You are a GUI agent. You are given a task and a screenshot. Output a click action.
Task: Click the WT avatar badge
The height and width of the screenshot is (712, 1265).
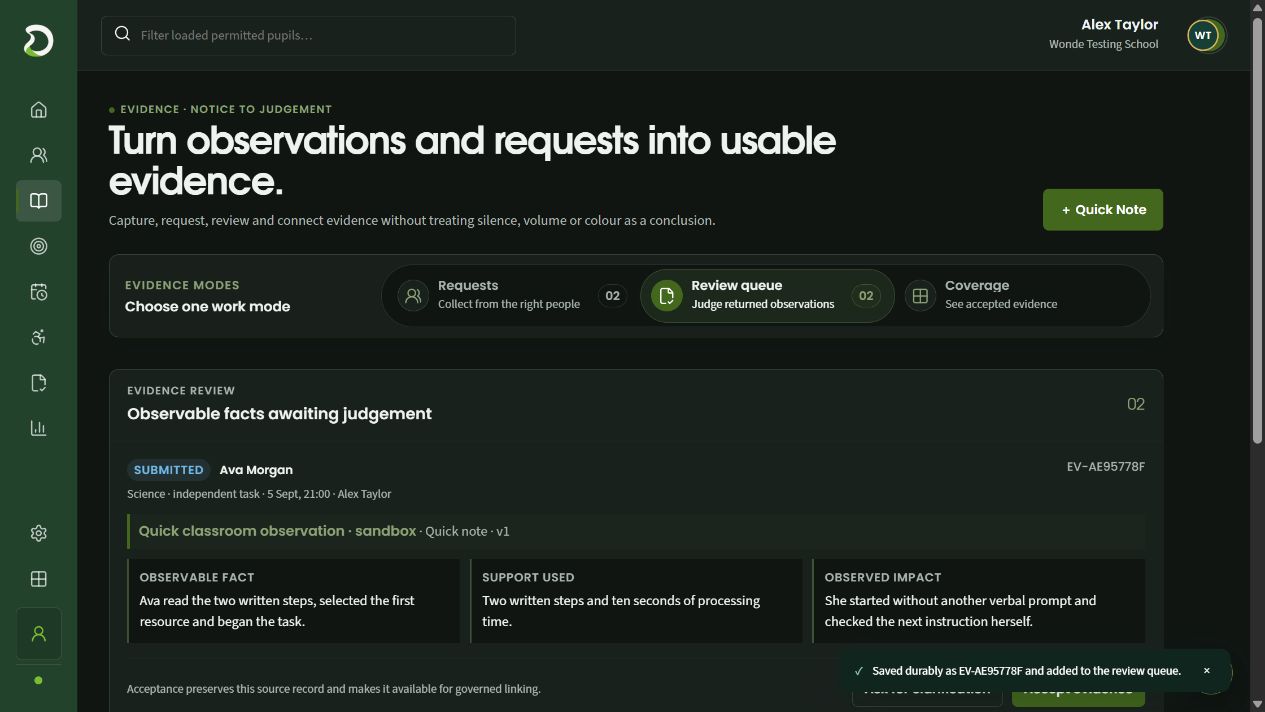(1203, 35)
